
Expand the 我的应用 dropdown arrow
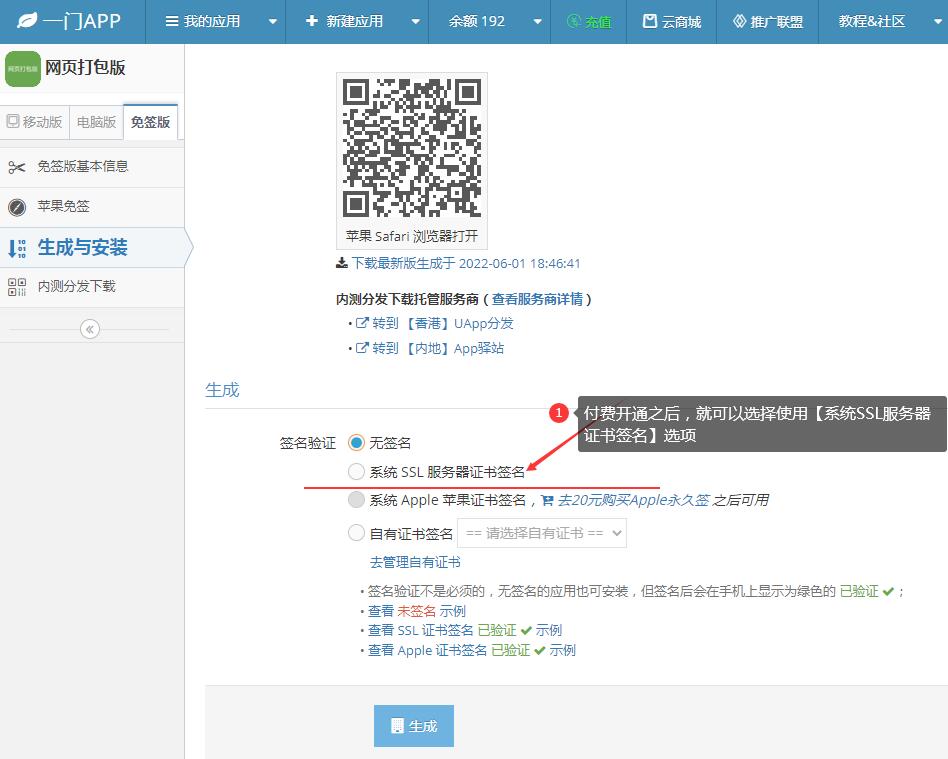click(x=273, y=22)
